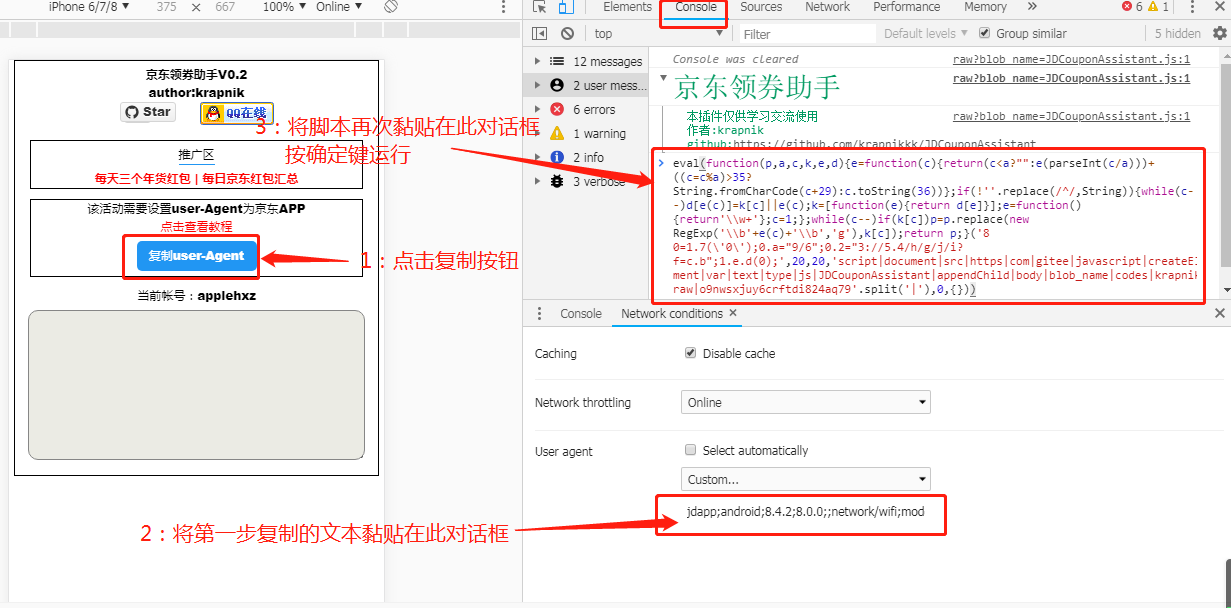1231x608 pixels.
Task: Click the 5 hidden messages label
Action: pyautogui.click(x=1178, y=33)
